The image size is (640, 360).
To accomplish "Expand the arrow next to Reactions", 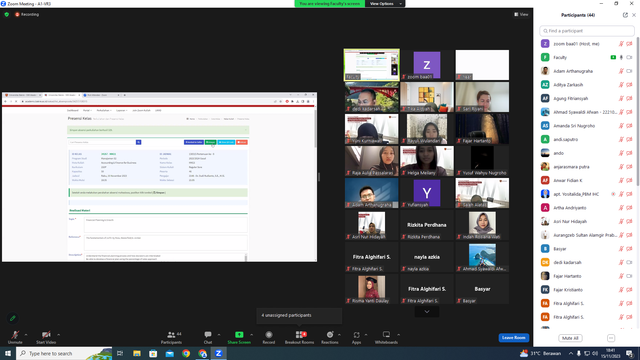I will point(339,335).
